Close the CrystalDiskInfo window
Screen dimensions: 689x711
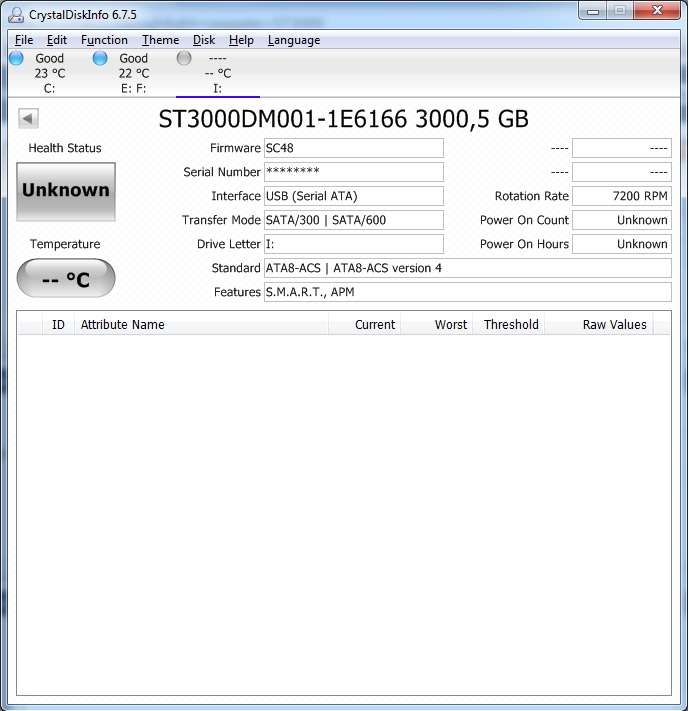[x=657, y=11]
